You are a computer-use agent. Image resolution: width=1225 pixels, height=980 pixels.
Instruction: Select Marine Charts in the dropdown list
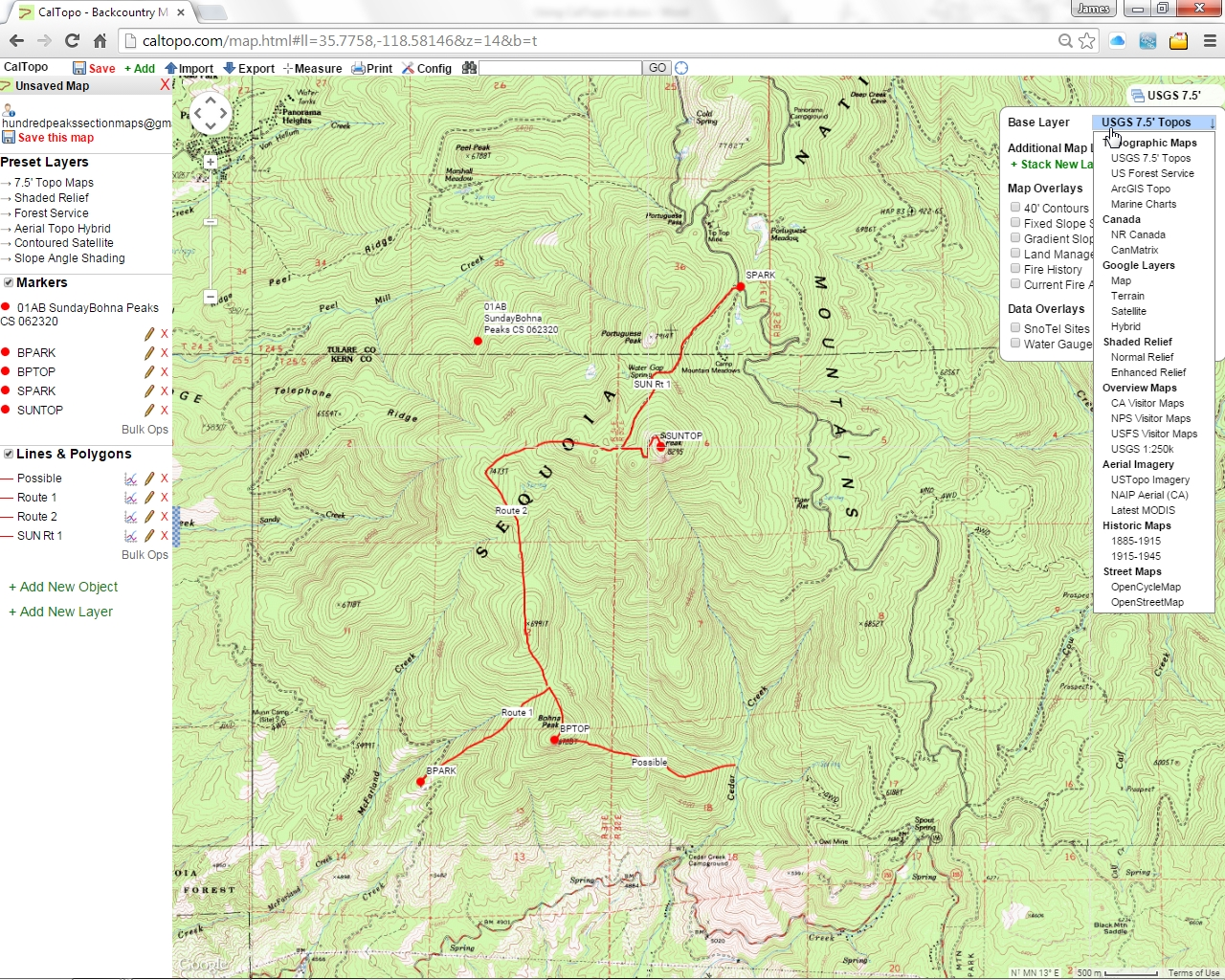point(1144,204)
